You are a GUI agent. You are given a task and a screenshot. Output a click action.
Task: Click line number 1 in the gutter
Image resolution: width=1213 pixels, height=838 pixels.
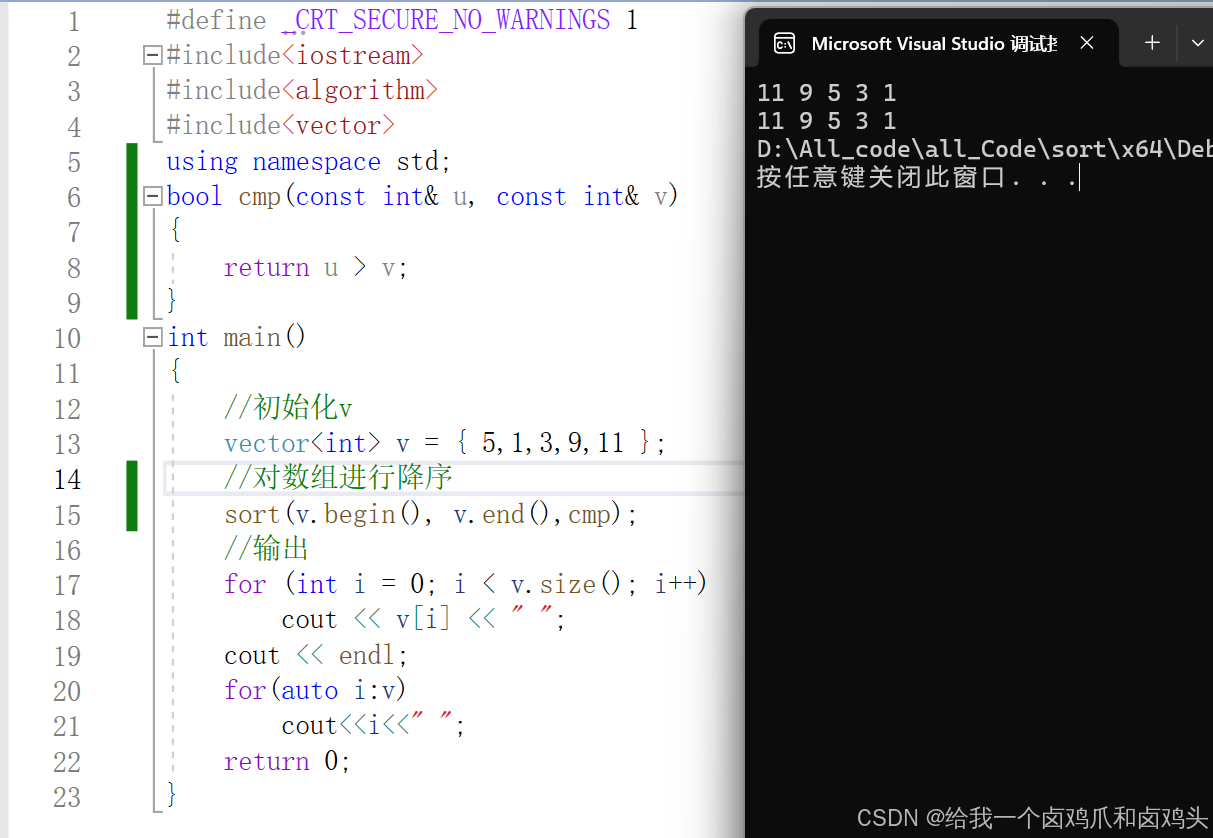74,20
